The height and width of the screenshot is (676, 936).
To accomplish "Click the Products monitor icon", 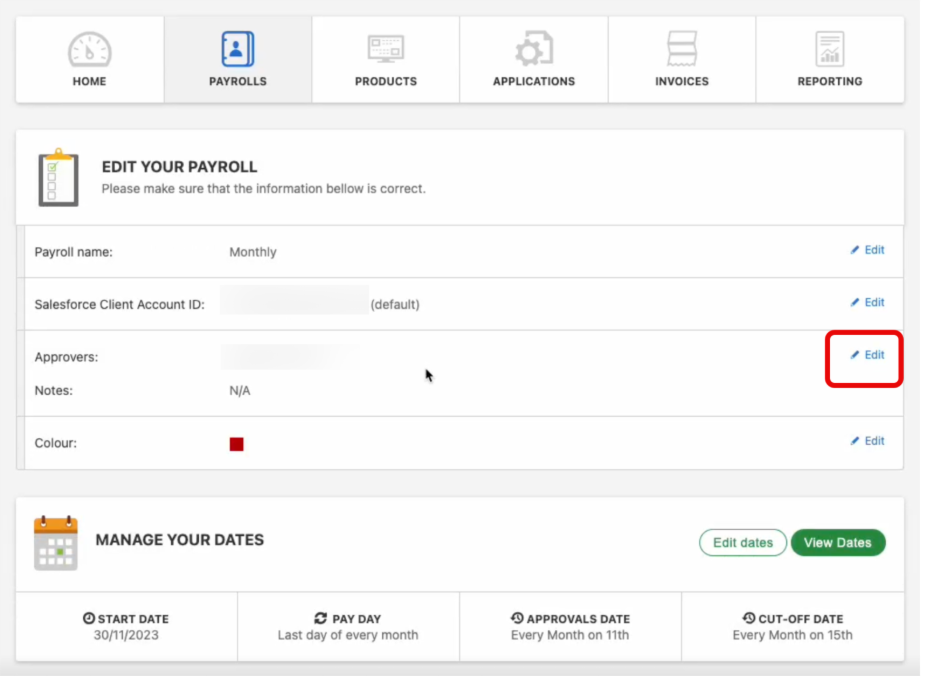I will (385, 47).
